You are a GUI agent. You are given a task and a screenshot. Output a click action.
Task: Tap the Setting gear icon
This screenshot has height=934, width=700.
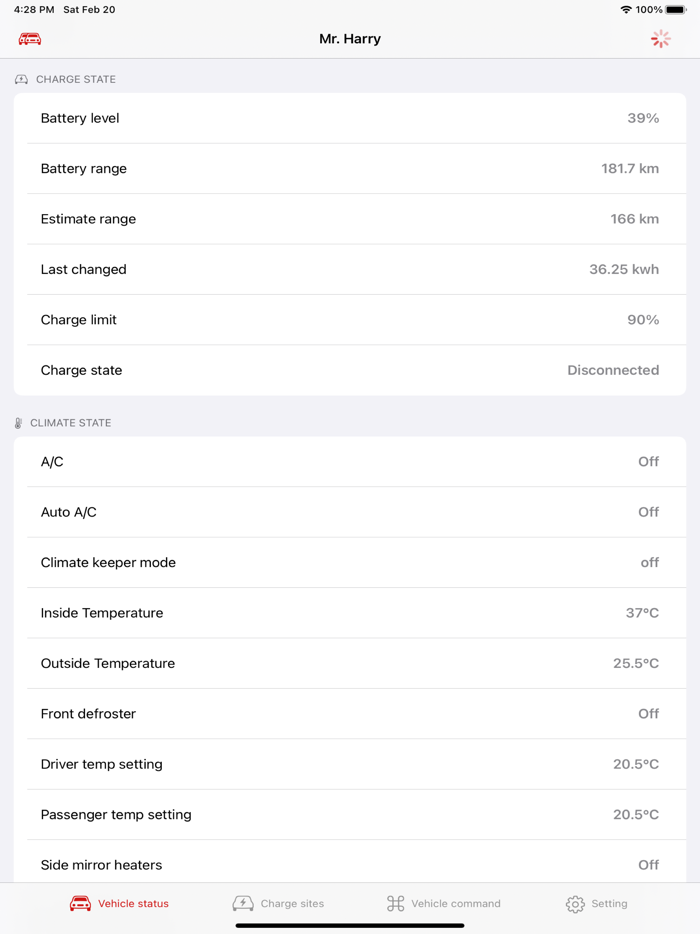pos(575,904)
